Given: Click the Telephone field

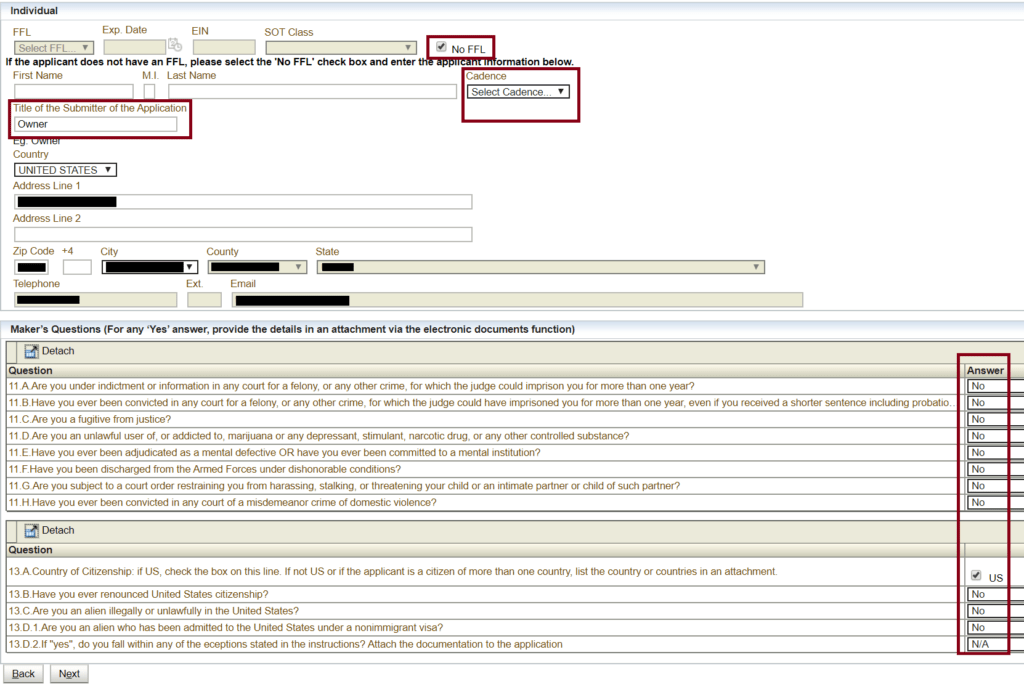Looking at the screenshot, I should point(95,300).
